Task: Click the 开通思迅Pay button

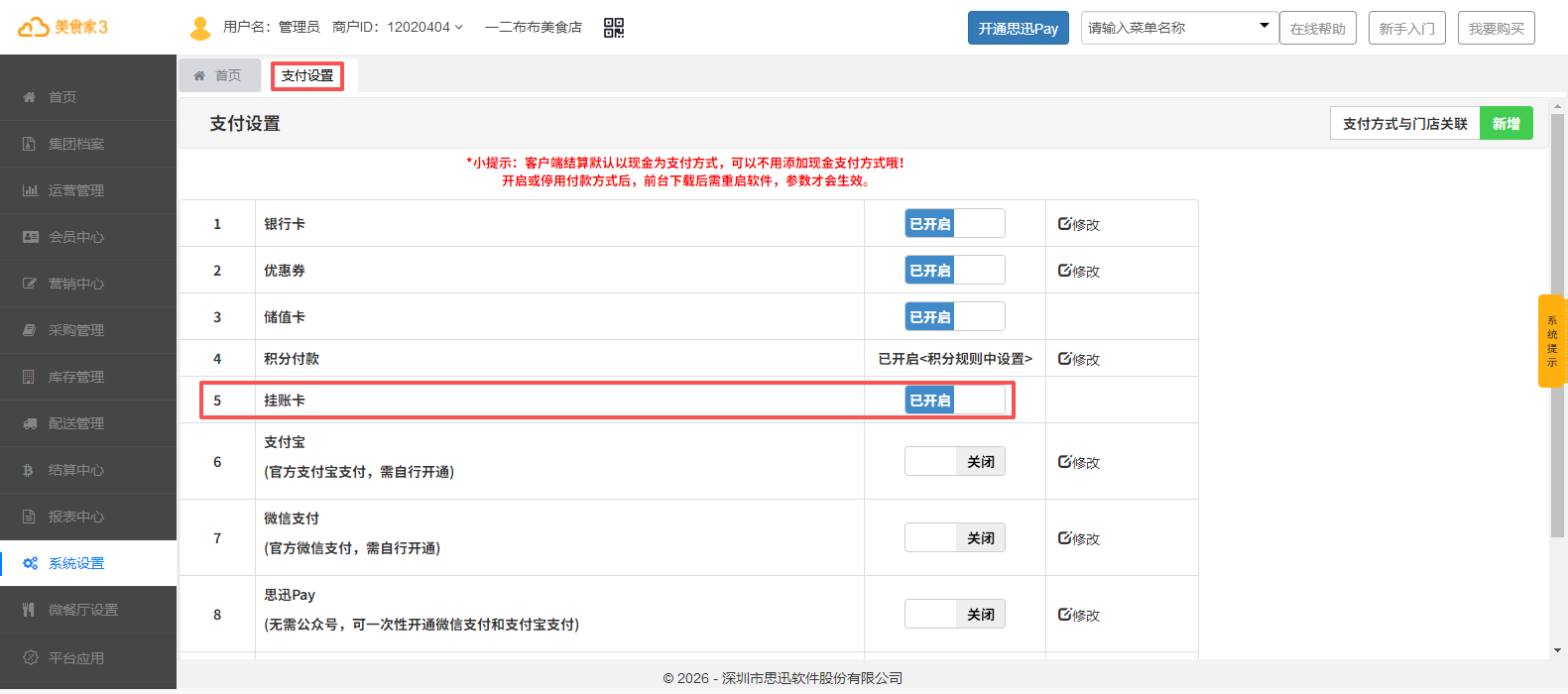Action: point(1018,28)
